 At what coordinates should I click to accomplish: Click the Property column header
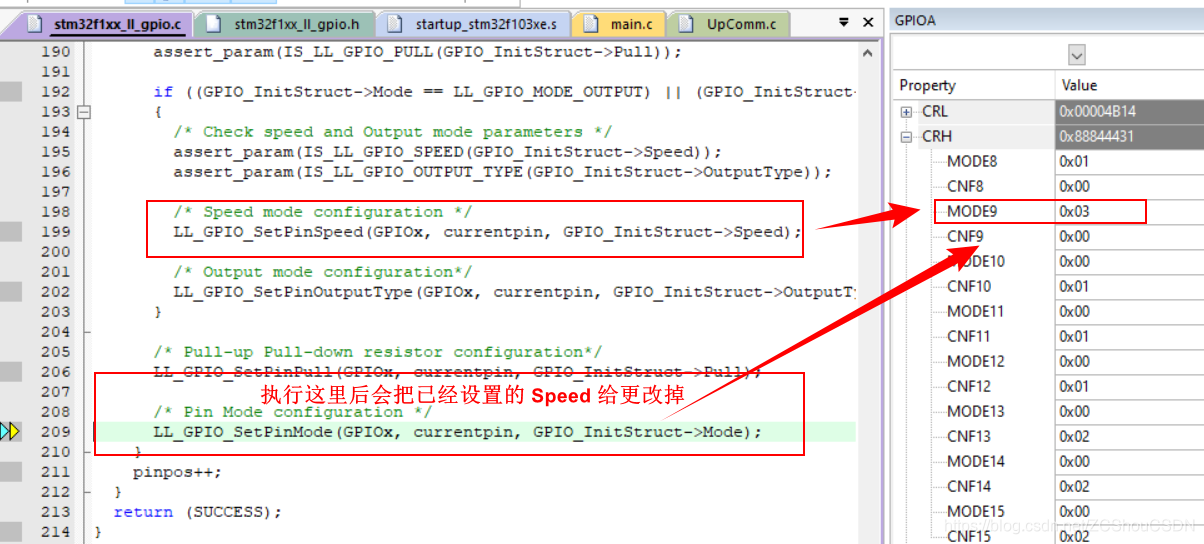pos(972,86)
